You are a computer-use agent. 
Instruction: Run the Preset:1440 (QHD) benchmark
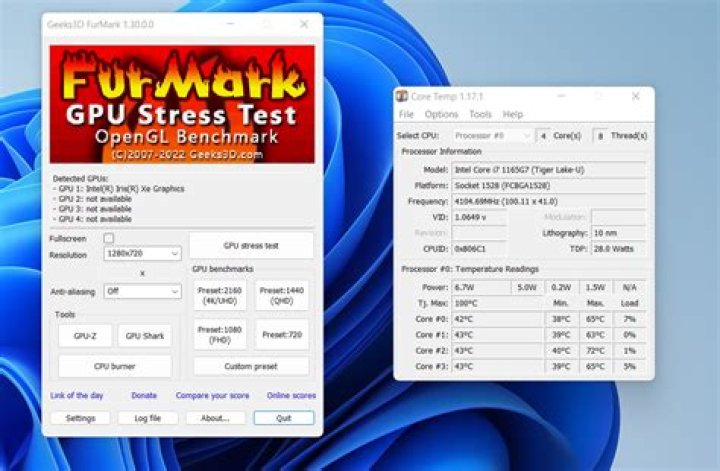point(282,296)
